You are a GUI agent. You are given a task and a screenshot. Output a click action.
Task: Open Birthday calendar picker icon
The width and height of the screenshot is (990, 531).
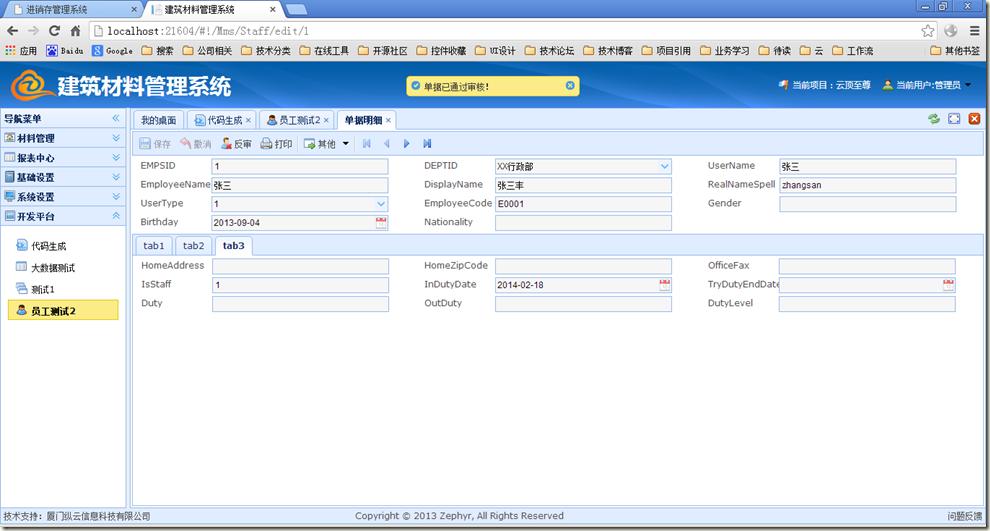(x=381, y=223)
